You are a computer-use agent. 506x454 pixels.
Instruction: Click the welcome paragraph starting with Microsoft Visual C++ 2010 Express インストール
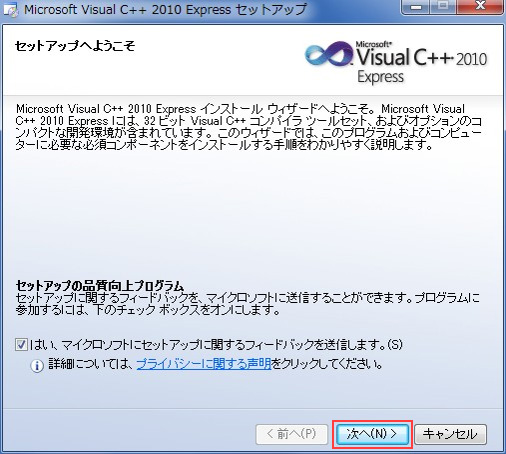tap(249, 127)
